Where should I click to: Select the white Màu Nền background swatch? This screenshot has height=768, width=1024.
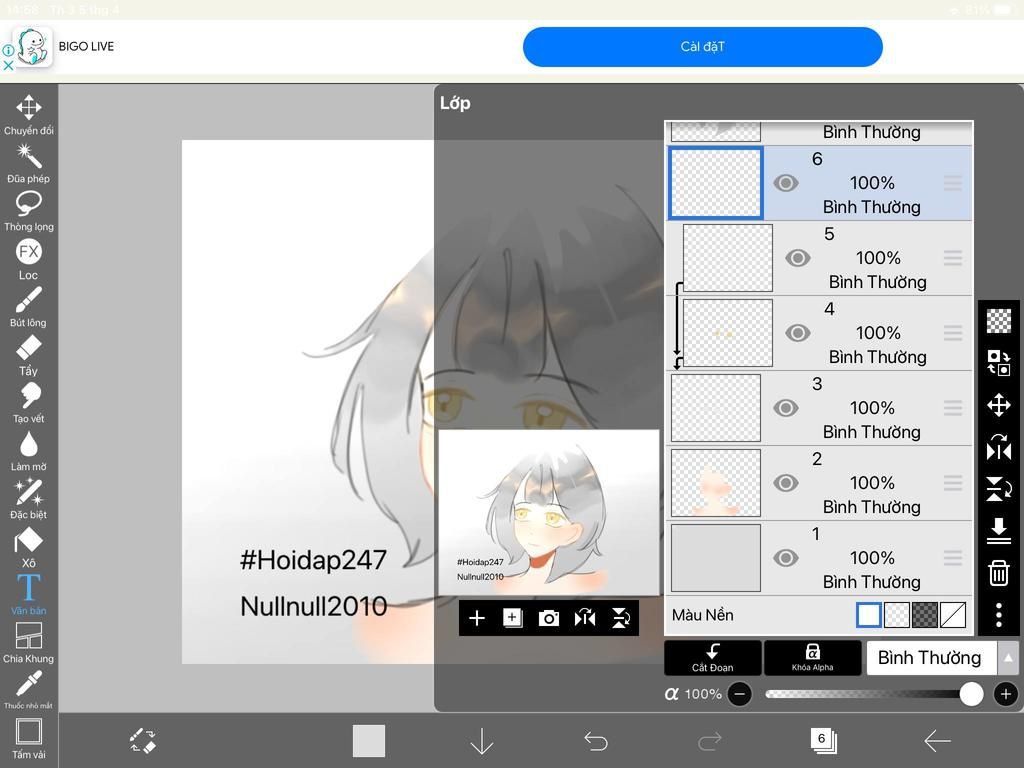point(869,615)
